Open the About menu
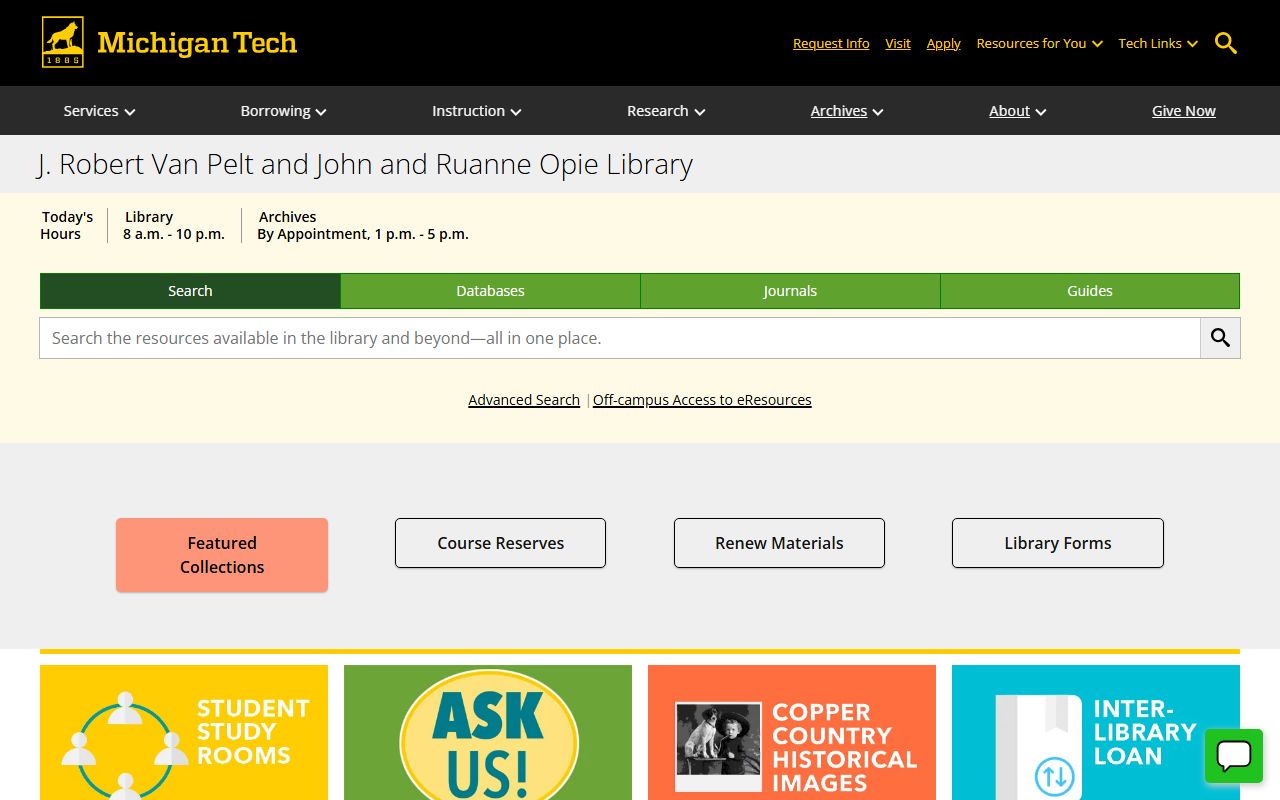 1017,111
